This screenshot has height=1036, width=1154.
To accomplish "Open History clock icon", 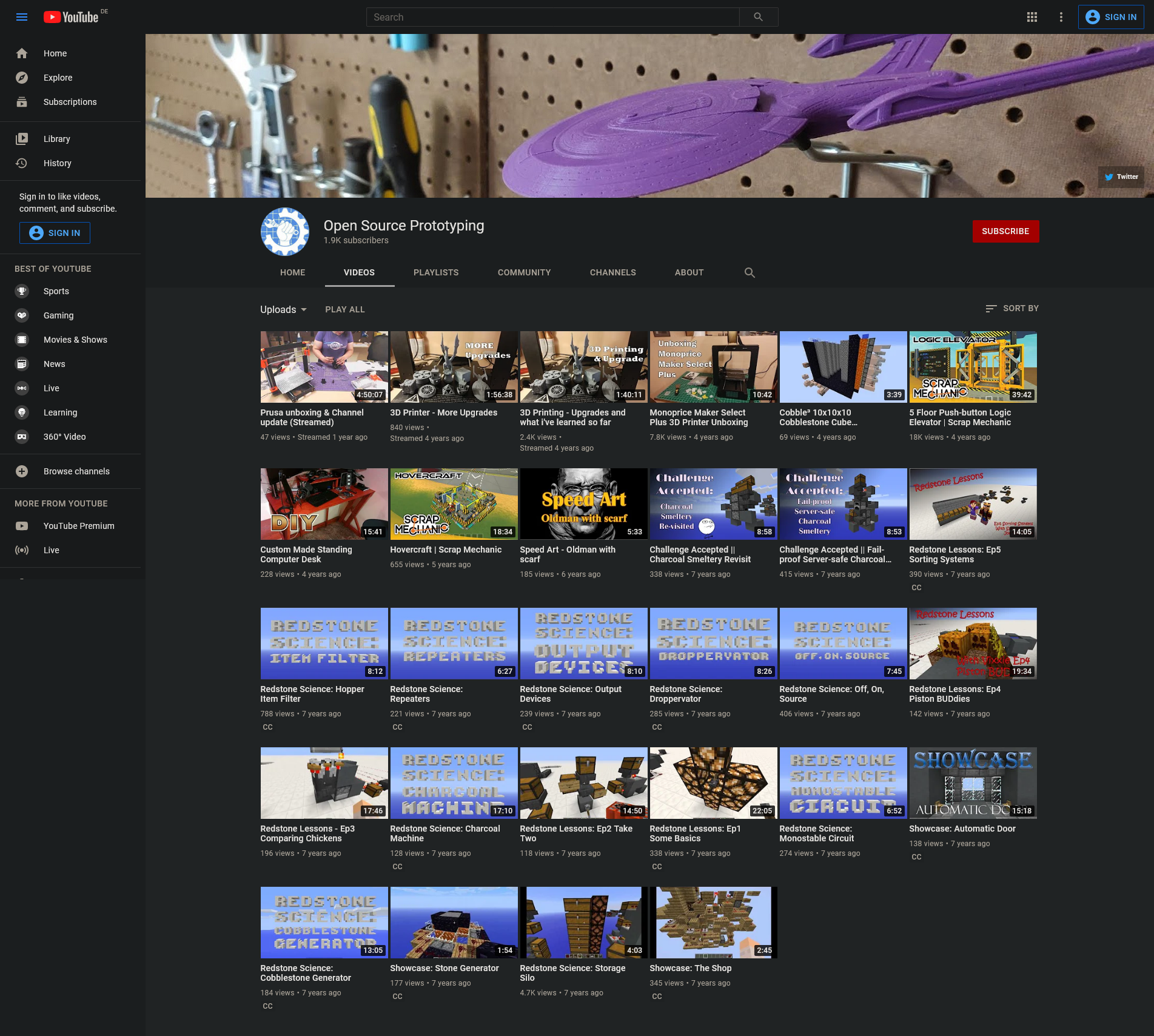I will pyautogui.click(x=22, y=163).
